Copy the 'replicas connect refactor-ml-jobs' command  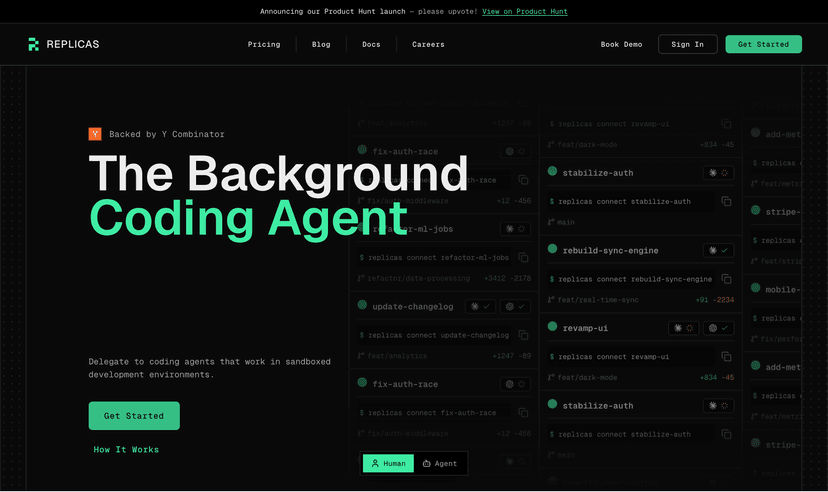523,258
